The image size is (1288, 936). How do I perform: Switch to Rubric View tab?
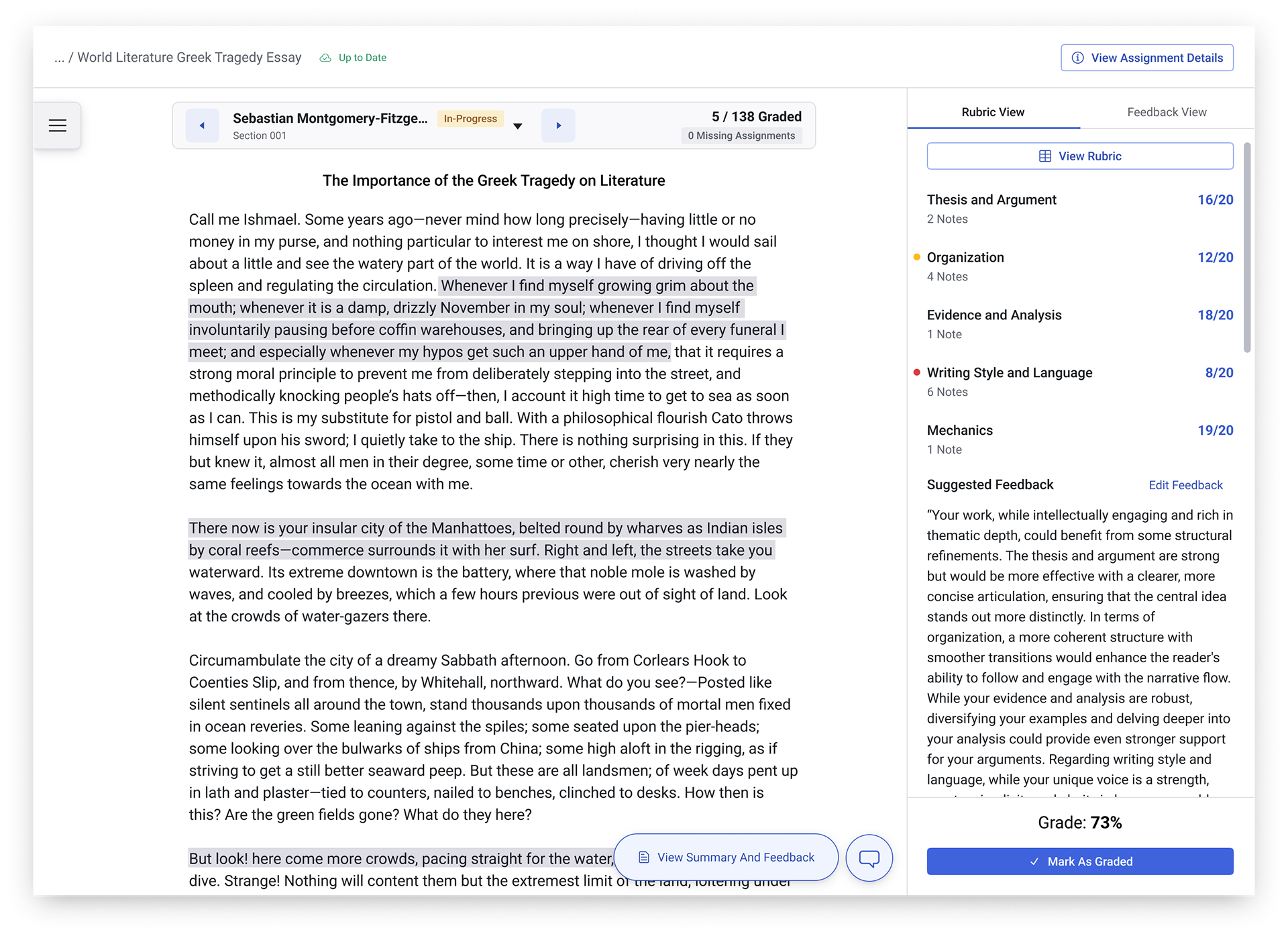tap(993, 112)
